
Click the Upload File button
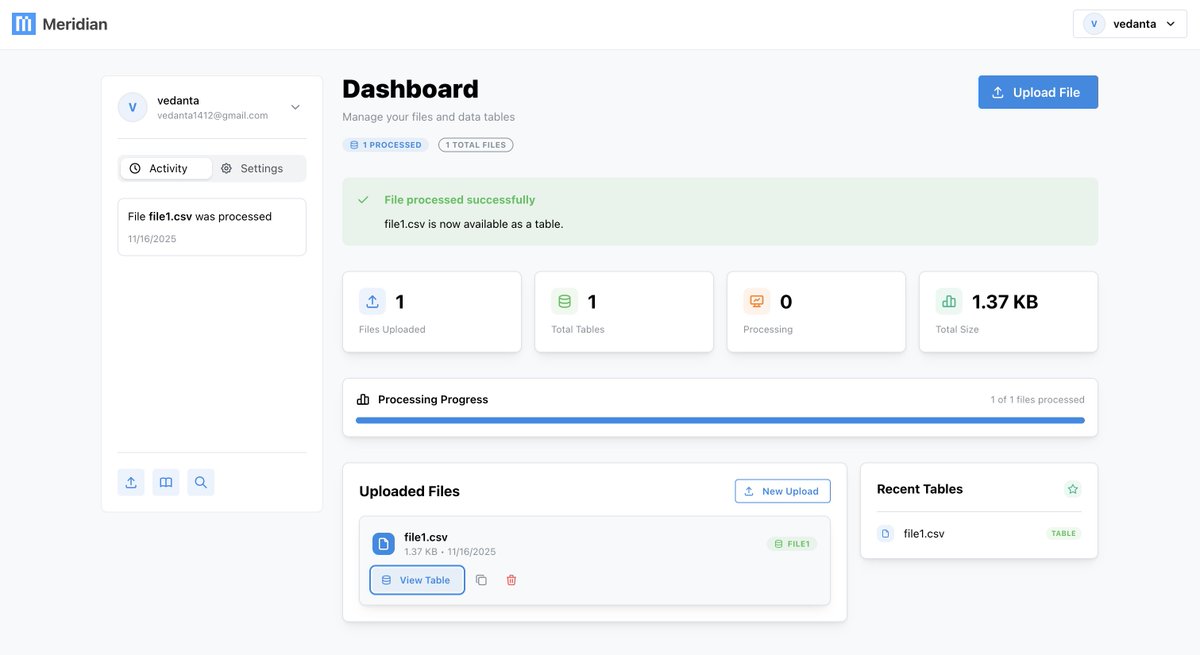tap(1038, 92)
